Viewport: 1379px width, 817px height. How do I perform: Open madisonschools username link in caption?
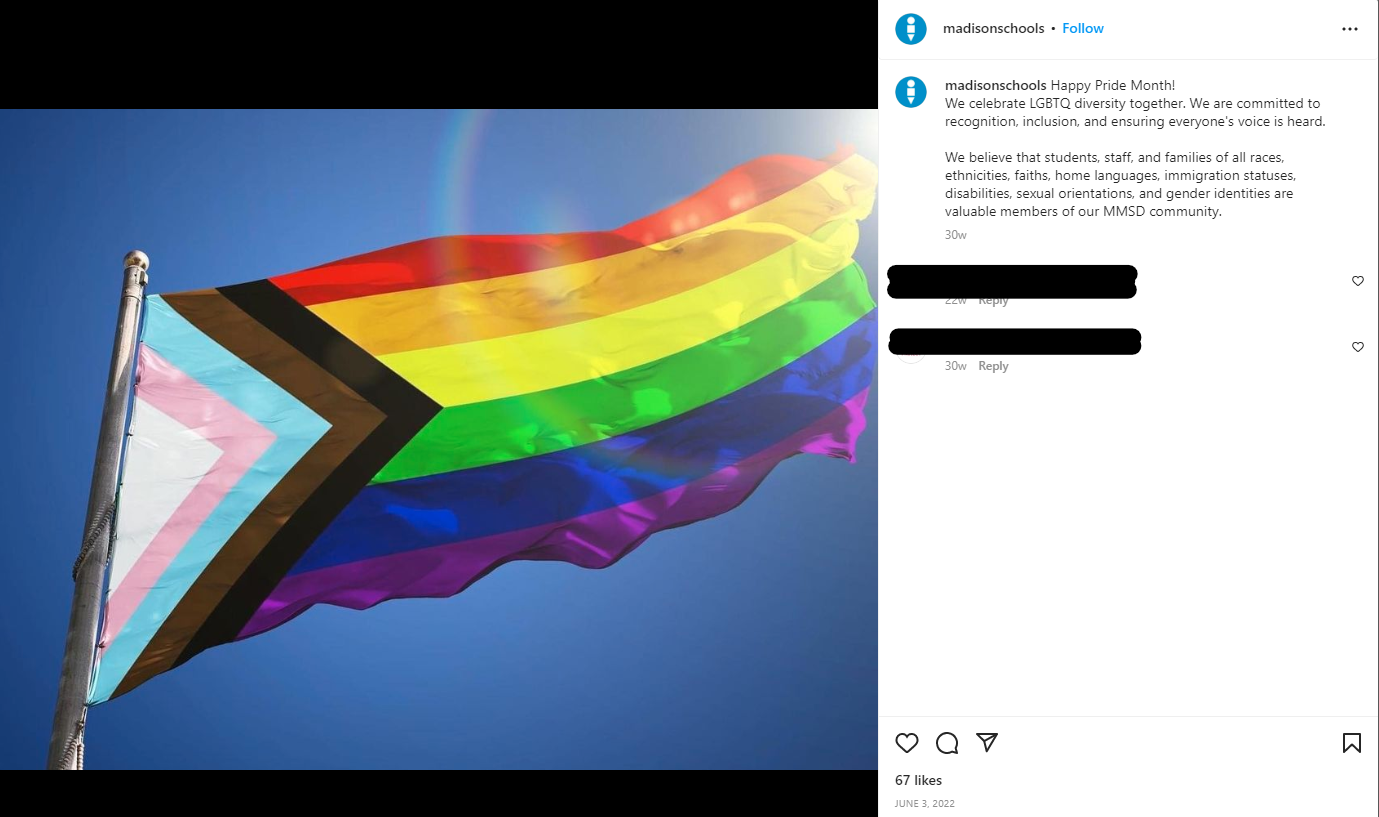[995, 86]
